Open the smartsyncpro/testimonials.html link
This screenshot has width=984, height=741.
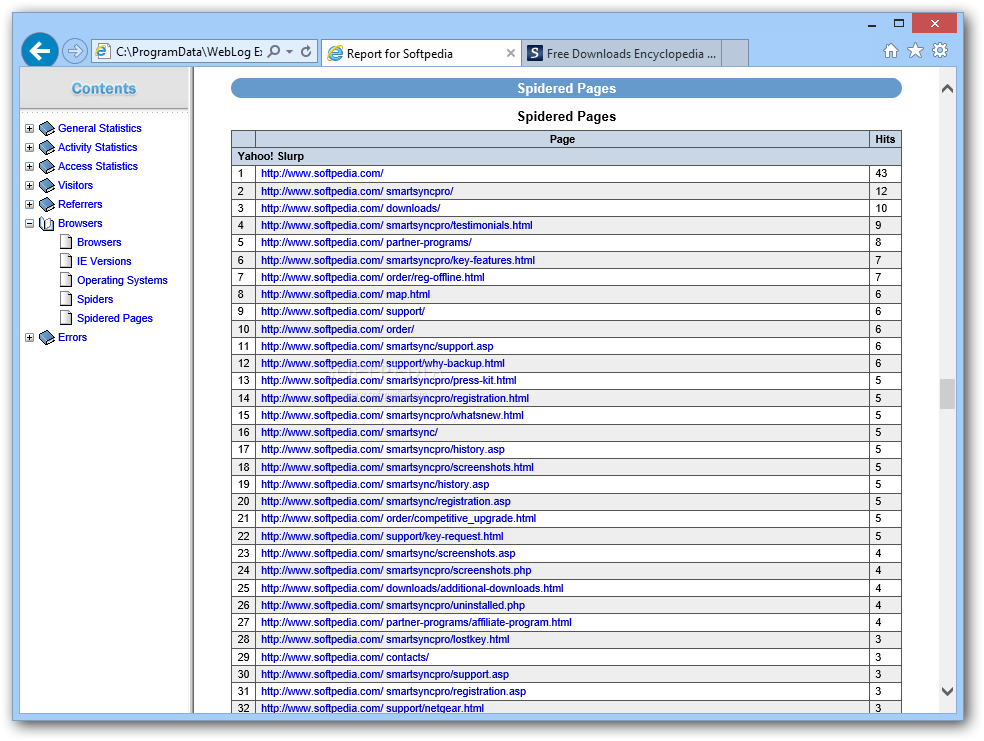(x=397, y=225)
